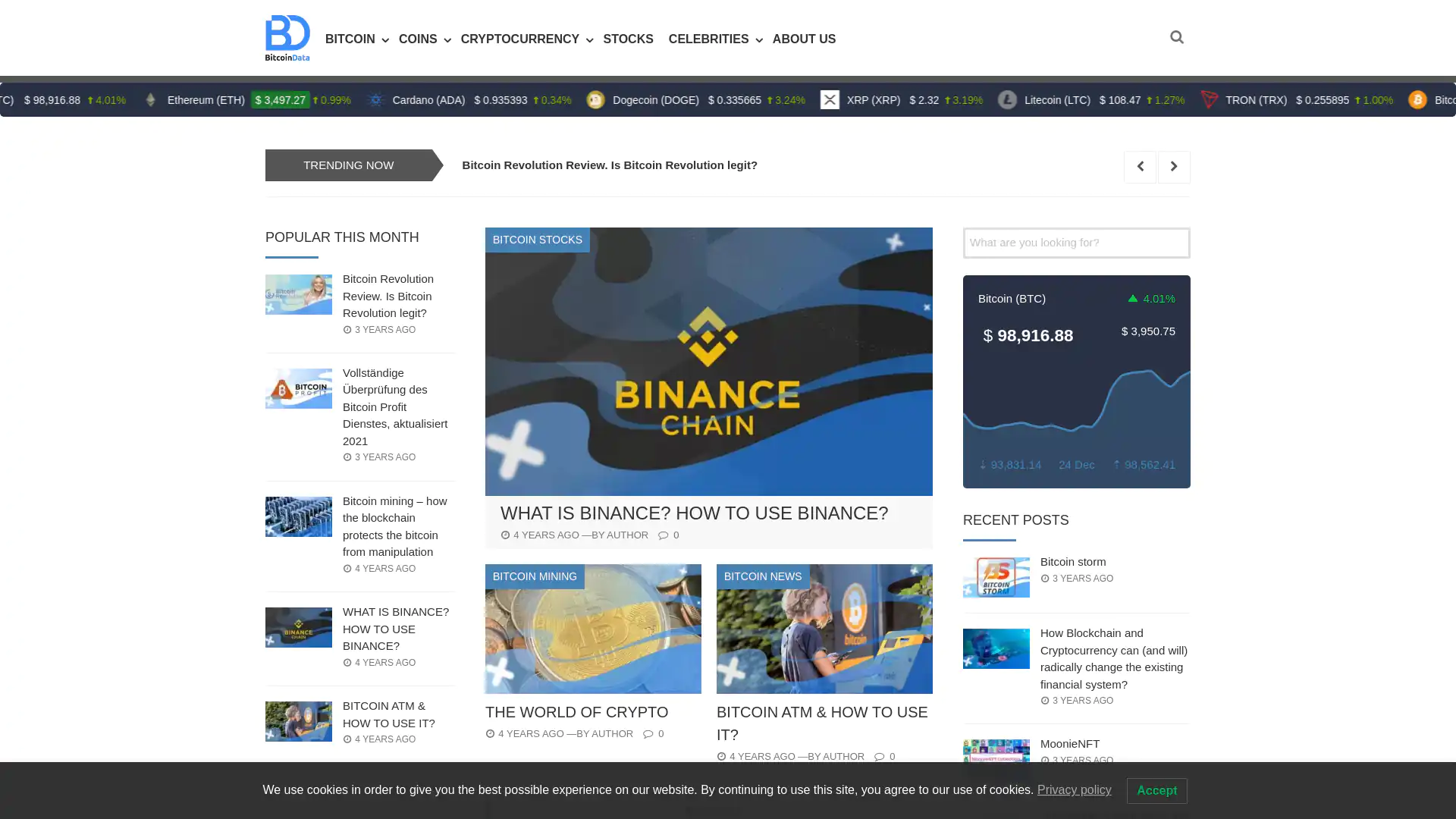Focus the 'What are you looking for?' field
The width and height of the screenshot is (1456, 819).
tap(1076, 243)
